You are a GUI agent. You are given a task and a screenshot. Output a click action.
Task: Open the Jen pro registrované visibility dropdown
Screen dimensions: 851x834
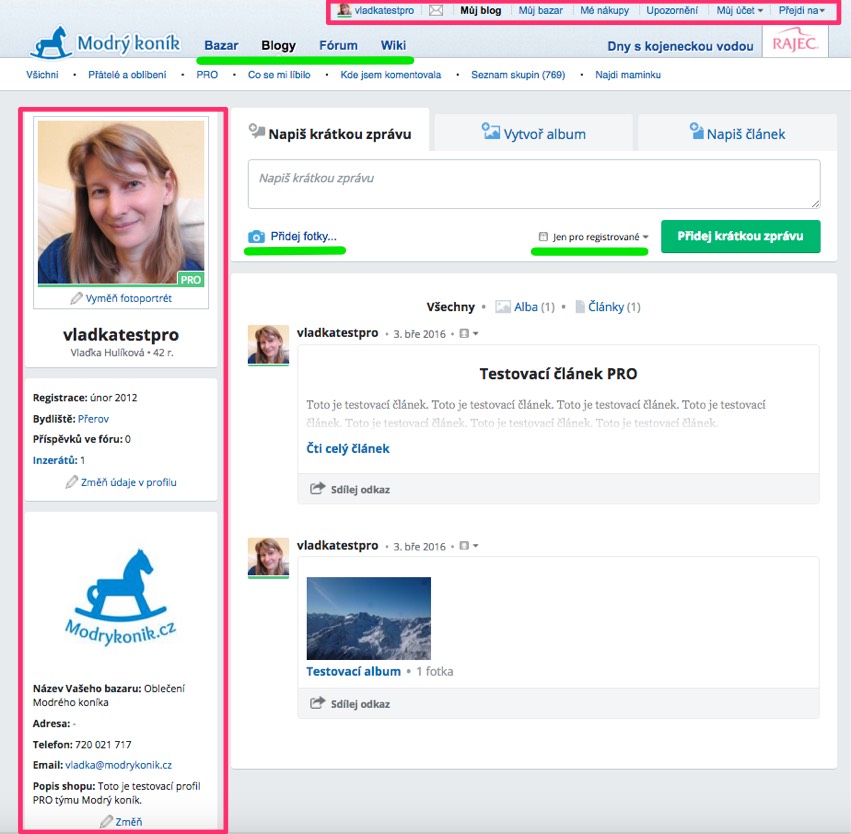tap(594, 237)
